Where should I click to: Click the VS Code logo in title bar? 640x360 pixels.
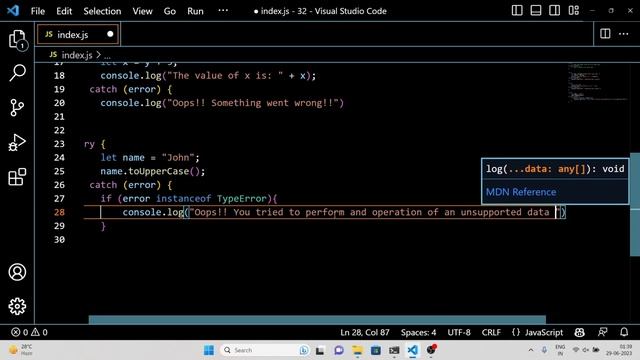[x=13, y=11]
